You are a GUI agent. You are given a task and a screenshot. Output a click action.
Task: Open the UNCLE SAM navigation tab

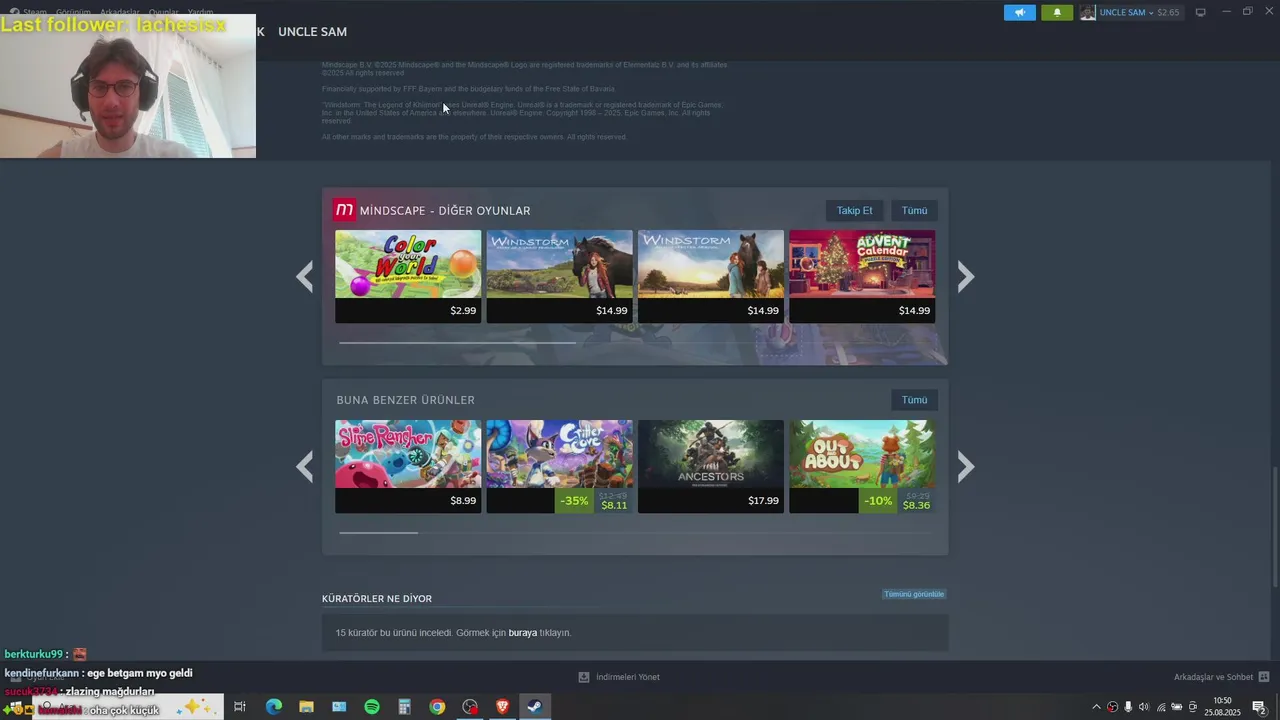pyautogui.click(x=312, y=32)
